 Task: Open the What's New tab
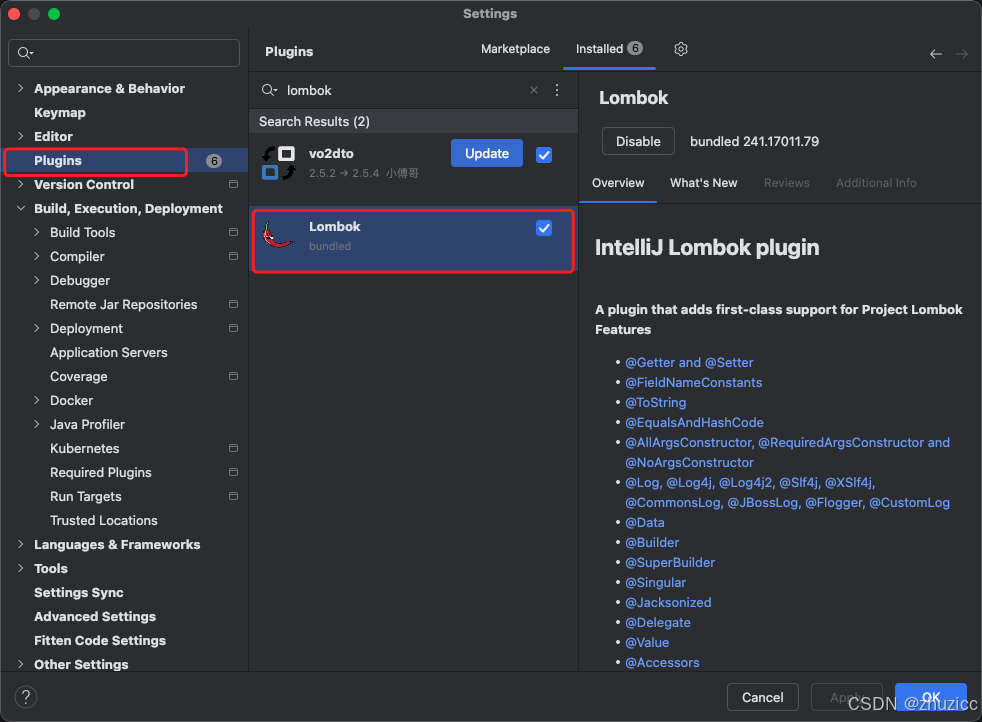pyautogui.click(x=703, y=183)
